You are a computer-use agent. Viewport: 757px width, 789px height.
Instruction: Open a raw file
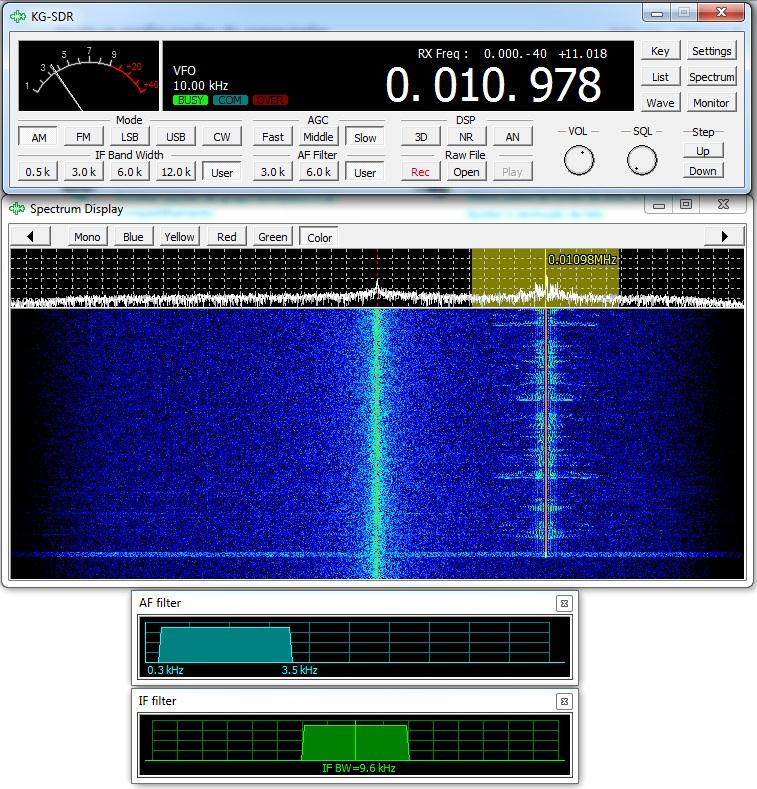tap(466, 172)
